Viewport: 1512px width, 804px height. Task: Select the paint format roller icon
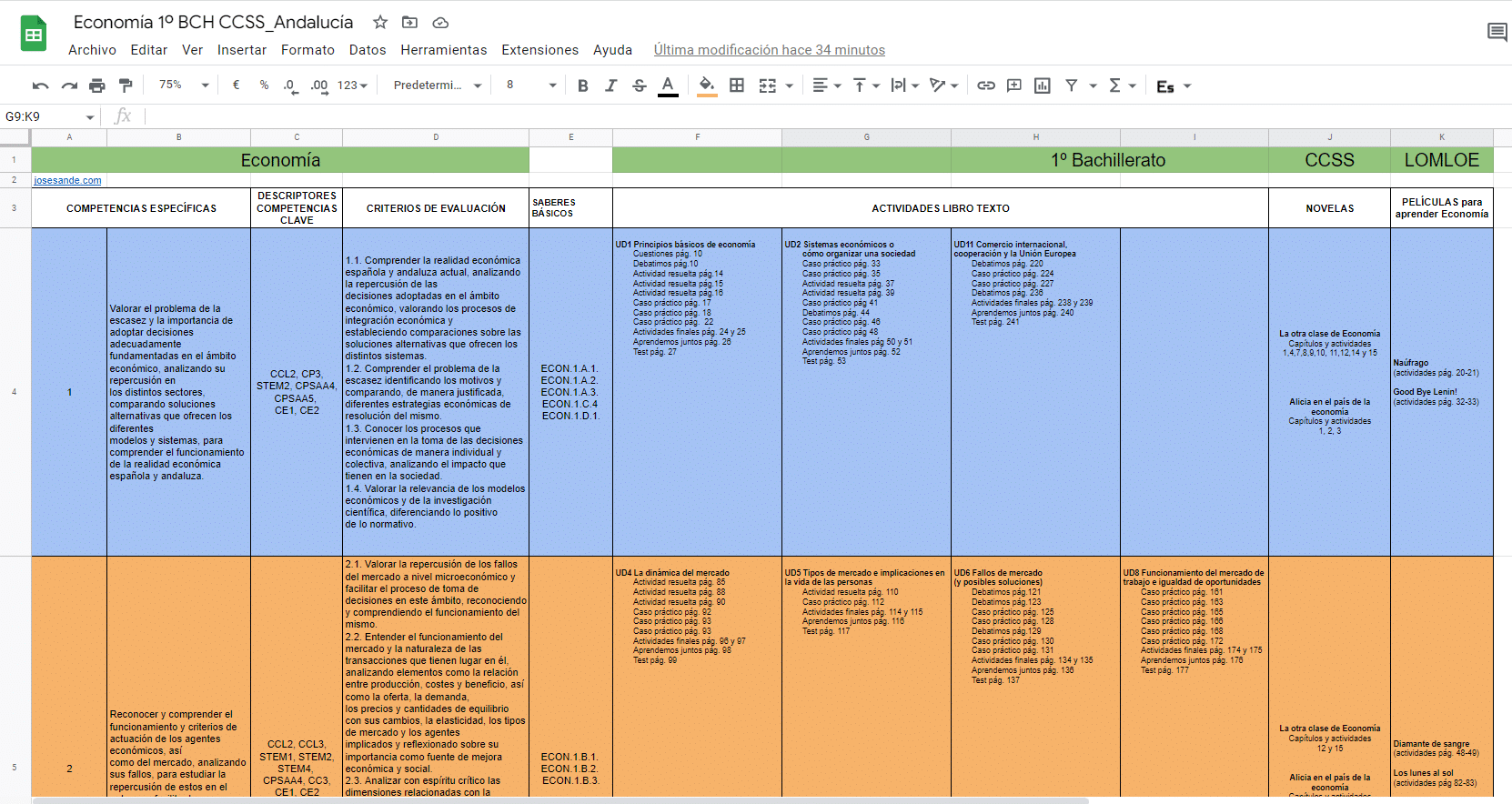point(126,85)
